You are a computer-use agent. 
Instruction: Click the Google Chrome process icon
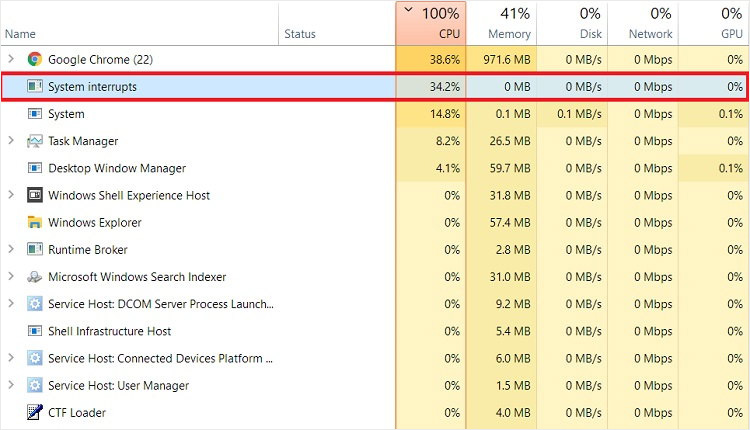point(35,60)
